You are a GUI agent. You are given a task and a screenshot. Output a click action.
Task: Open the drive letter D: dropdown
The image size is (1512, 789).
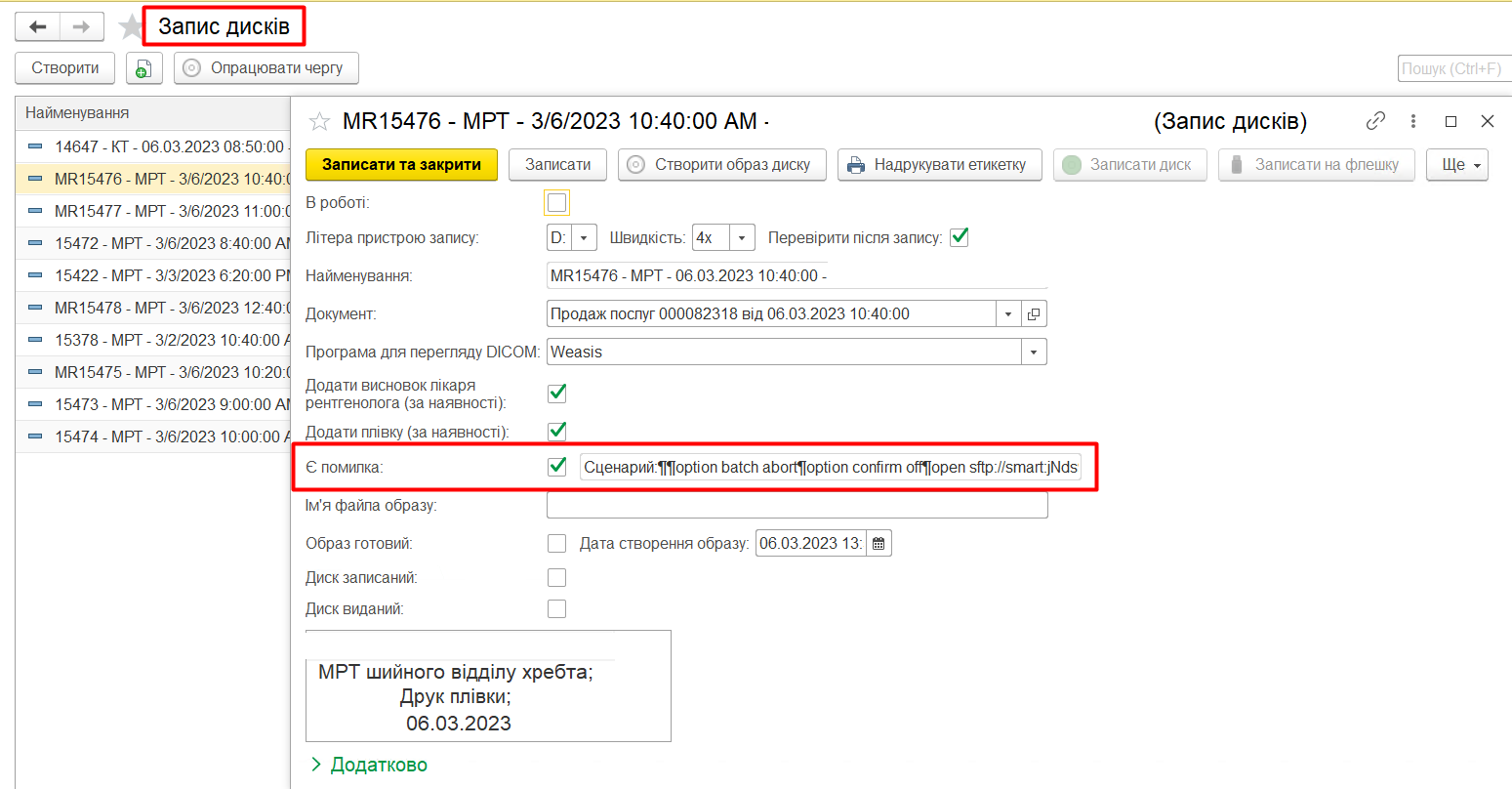pos(584,238)
